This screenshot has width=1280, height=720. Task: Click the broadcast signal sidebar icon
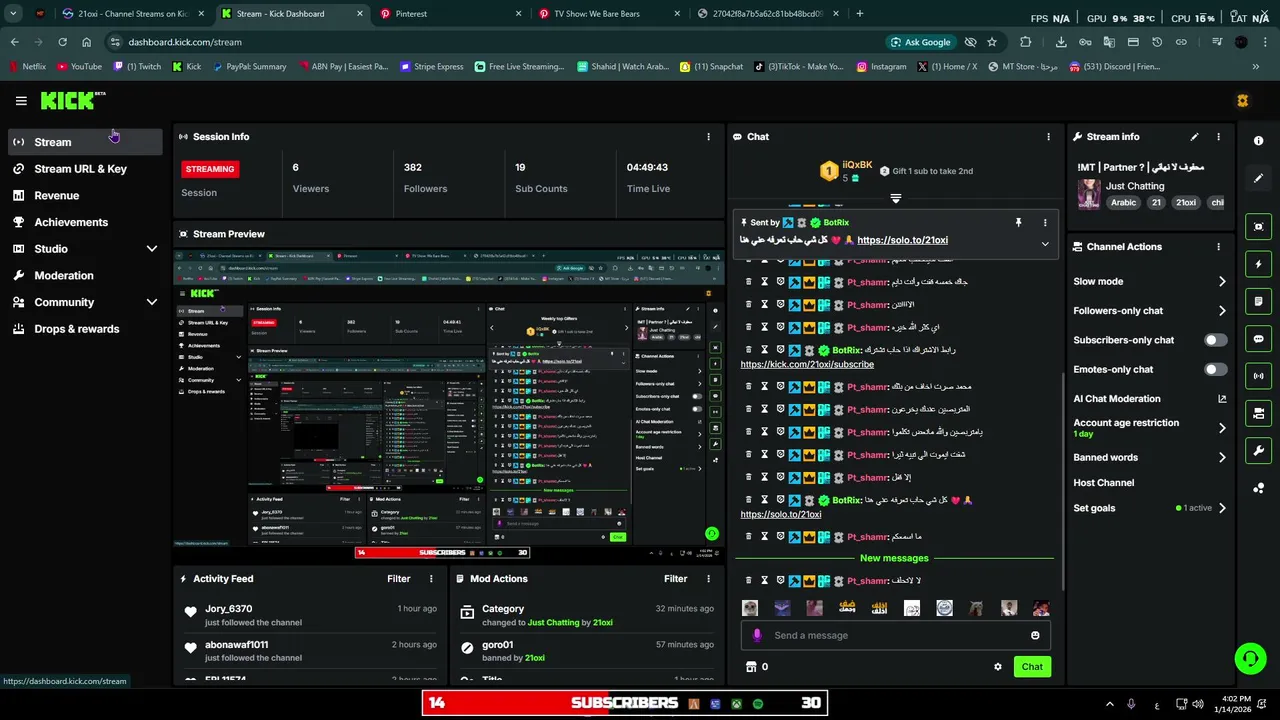click(x=1259, y=376)
